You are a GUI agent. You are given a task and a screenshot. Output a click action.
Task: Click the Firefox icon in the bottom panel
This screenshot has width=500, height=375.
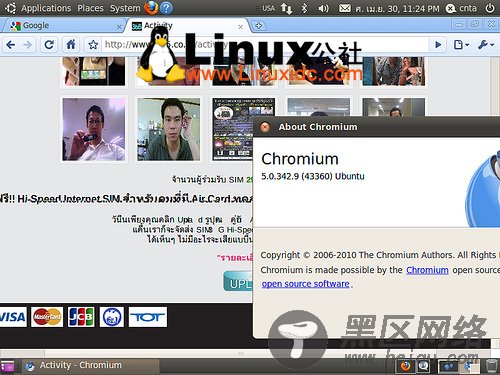click(405, 366)
